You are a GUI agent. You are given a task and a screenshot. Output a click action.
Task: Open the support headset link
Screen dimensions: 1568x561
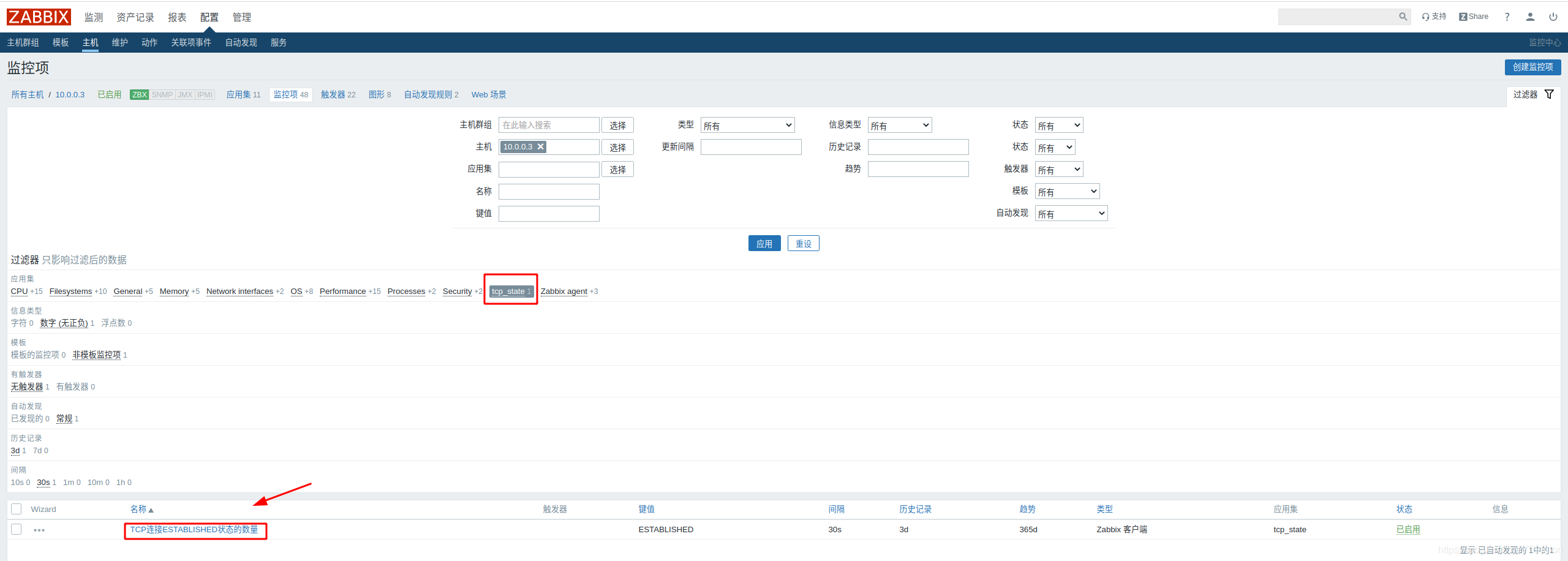[x=1434, y=17]
